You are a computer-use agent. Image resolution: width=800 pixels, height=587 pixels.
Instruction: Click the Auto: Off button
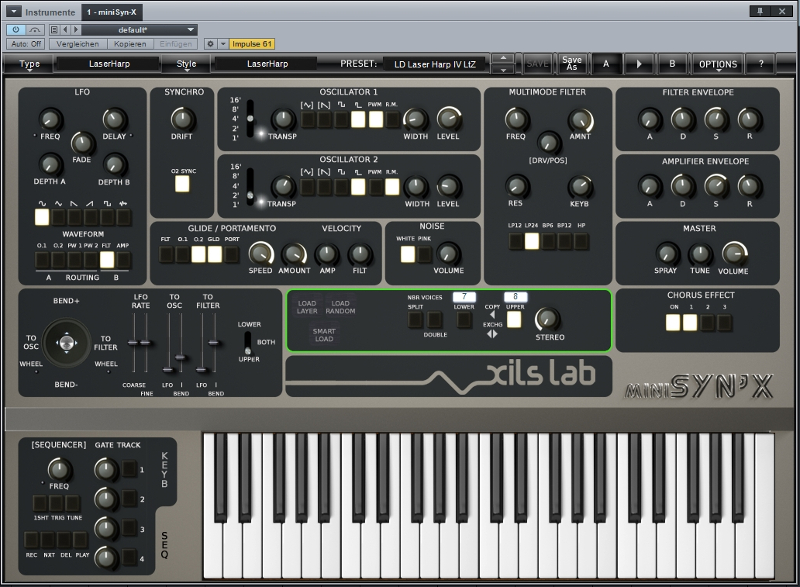[26, 44]
